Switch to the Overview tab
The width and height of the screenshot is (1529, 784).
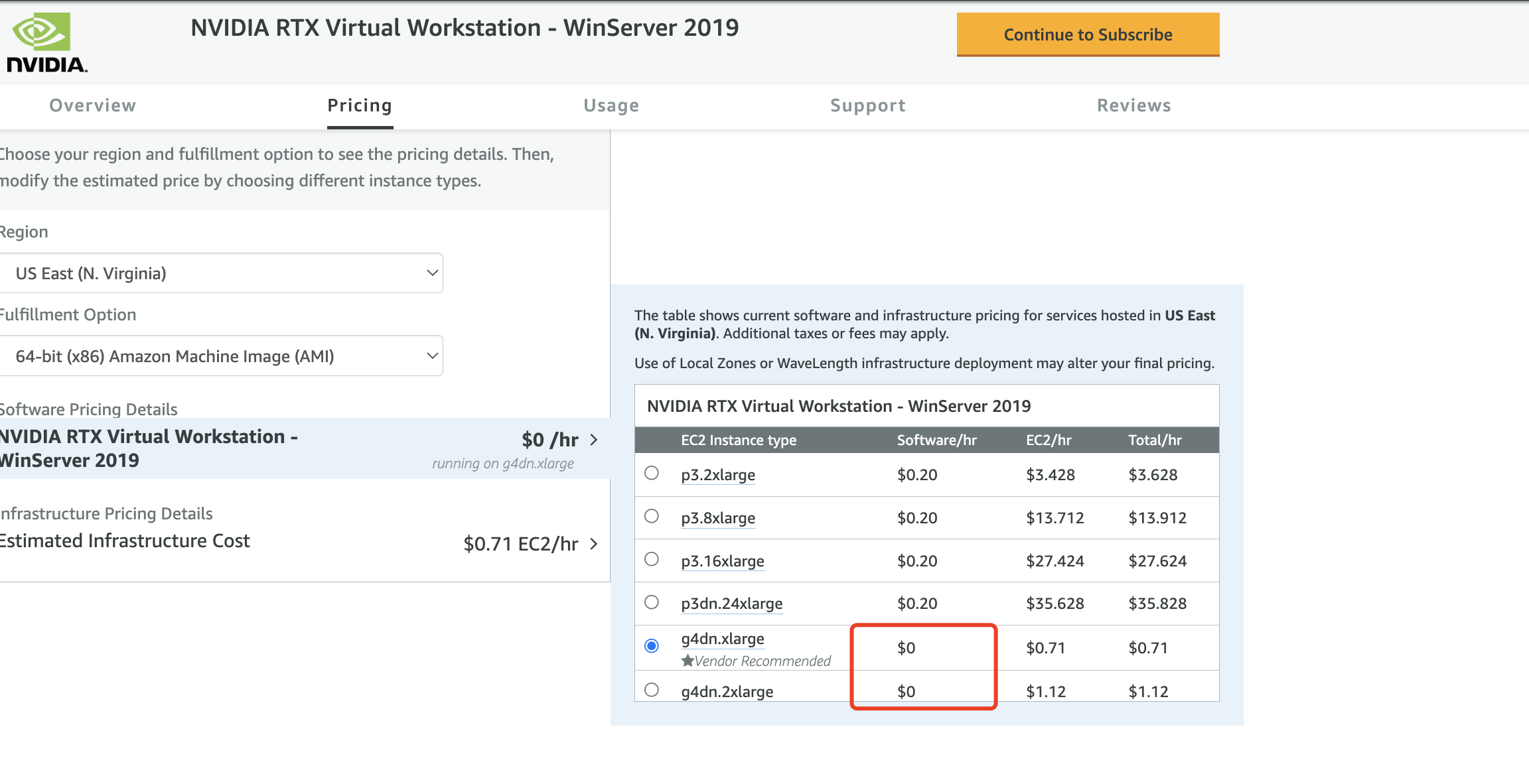click(x=93, y=105)
